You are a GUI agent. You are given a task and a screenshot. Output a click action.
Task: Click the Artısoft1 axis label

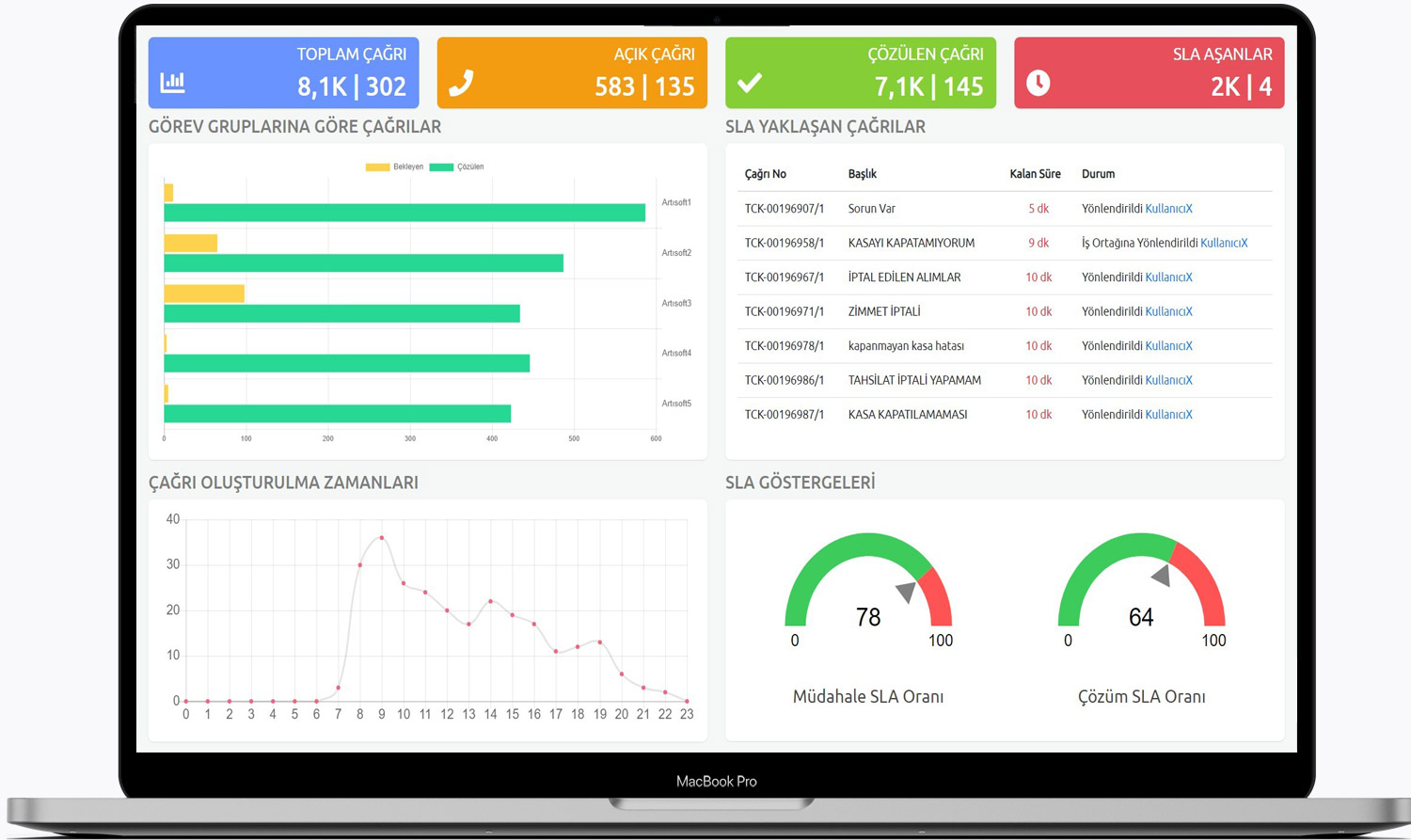pyautogui.click(x=676, y=202)
